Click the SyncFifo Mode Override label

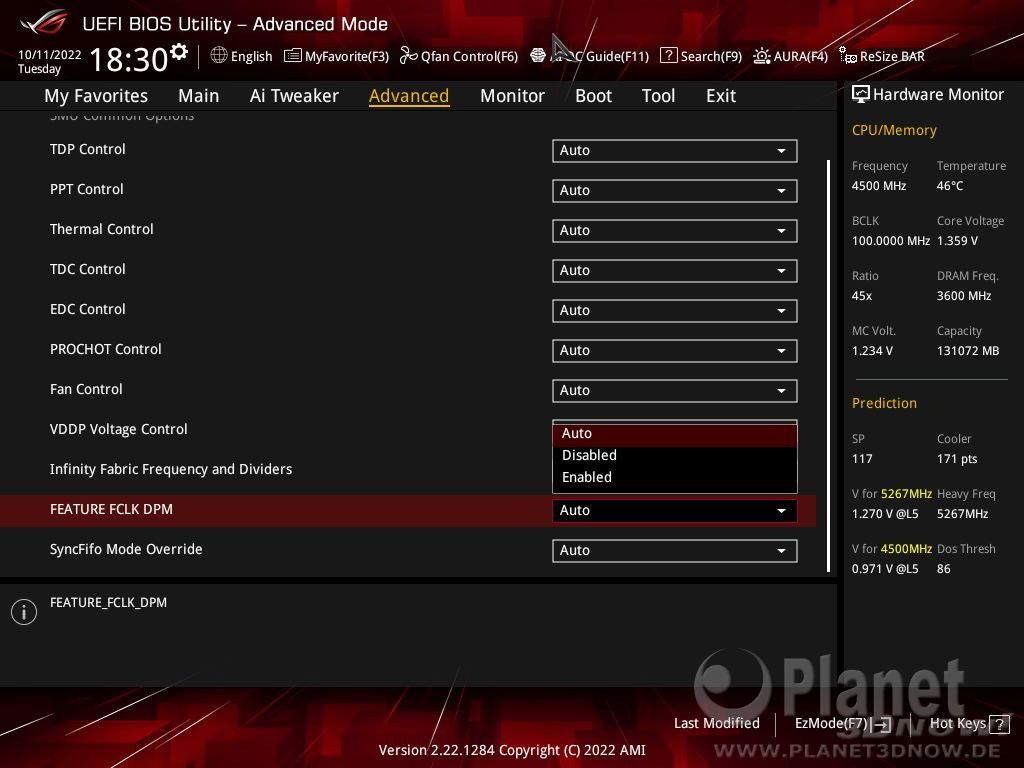point(126,549)
